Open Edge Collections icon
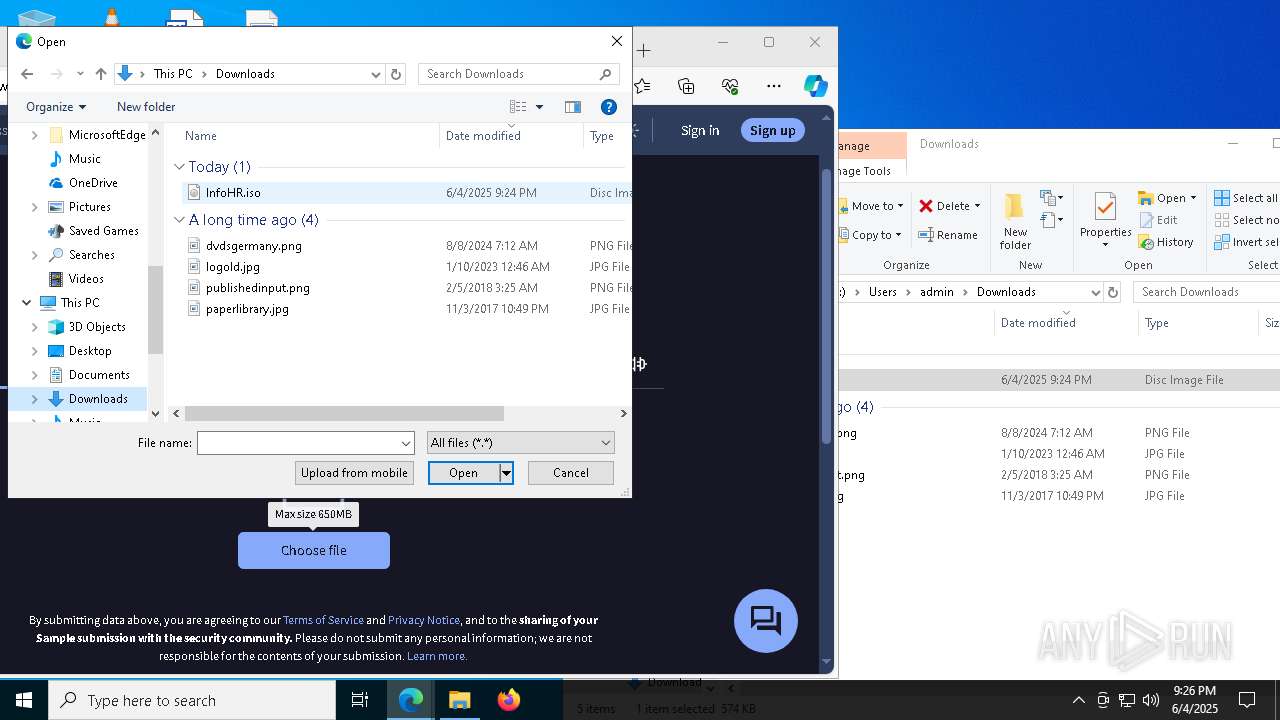Screen dimensions: 1280x720 click(686, 86)
